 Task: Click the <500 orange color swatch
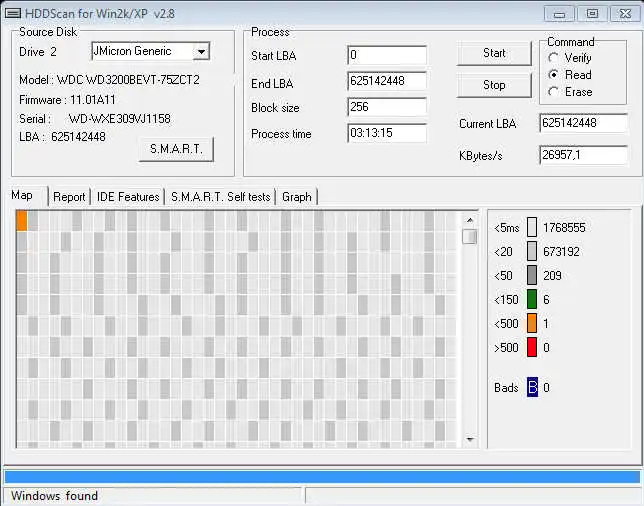coord(532,323)
